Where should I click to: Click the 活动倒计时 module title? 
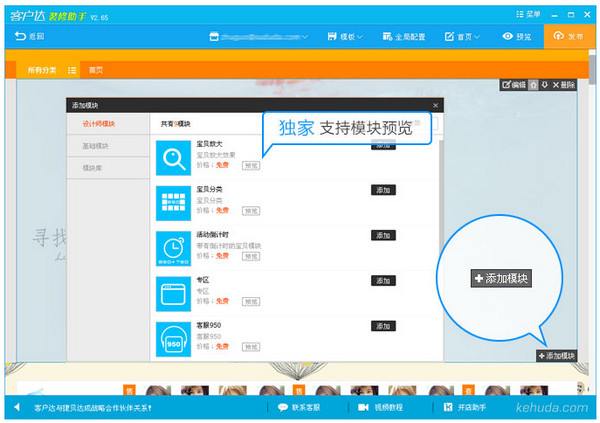tap(212, 234)
